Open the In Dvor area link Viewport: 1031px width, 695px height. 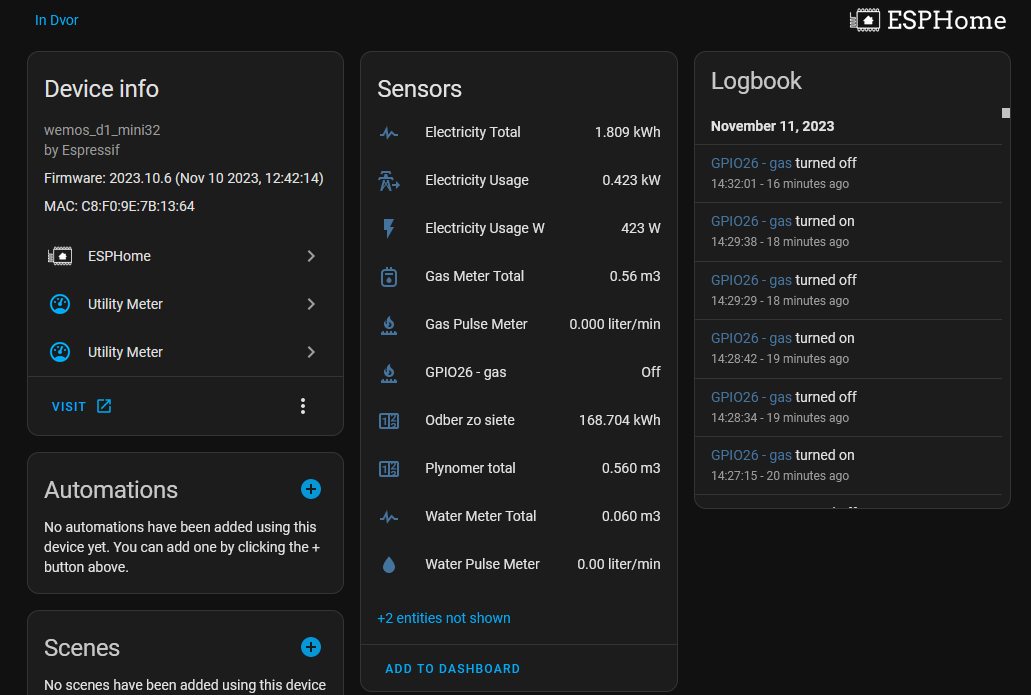[x=56, y=20]
